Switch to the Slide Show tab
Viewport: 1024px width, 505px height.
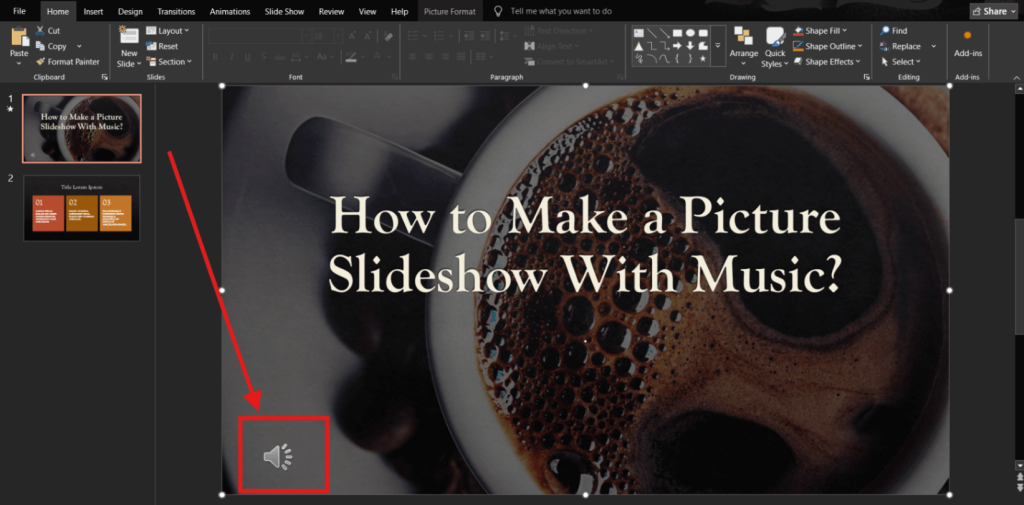285,11
